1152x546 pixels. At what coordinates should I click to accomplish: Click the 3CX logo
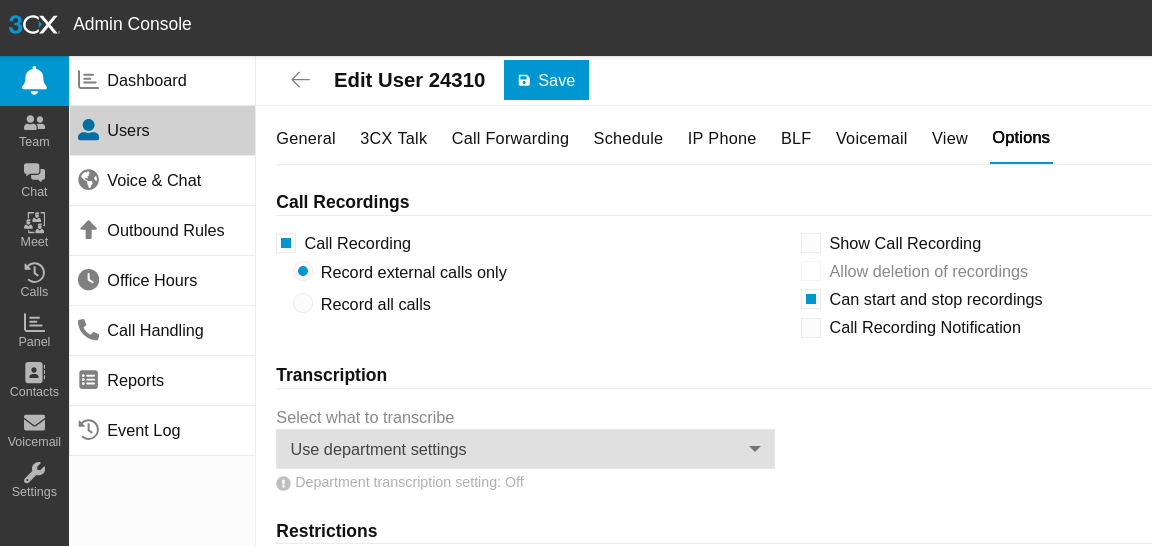(34, 24)
